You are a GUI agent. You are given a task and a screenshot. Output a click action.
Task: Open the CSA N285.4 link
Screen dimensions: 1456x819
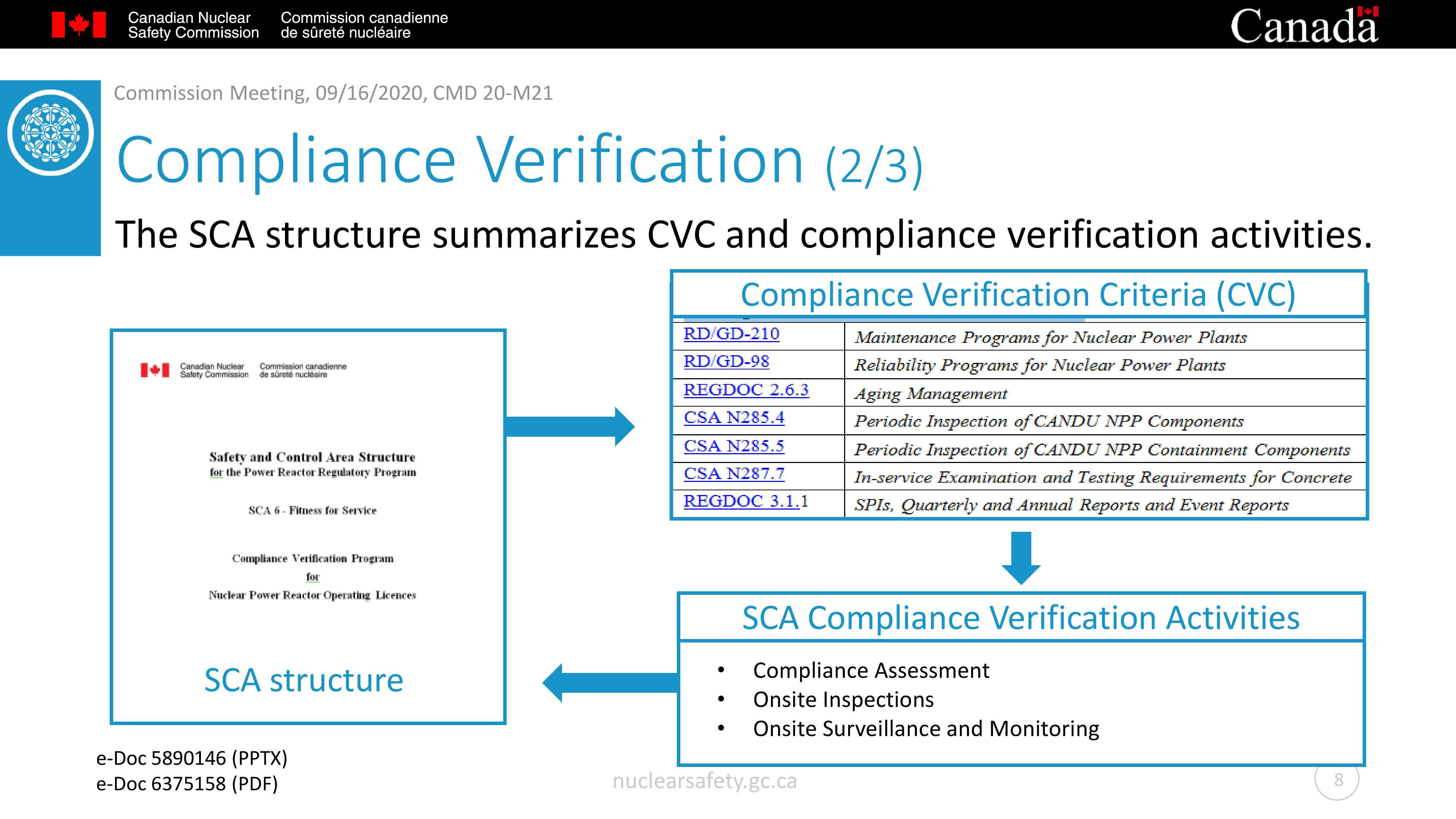point(734,418)
